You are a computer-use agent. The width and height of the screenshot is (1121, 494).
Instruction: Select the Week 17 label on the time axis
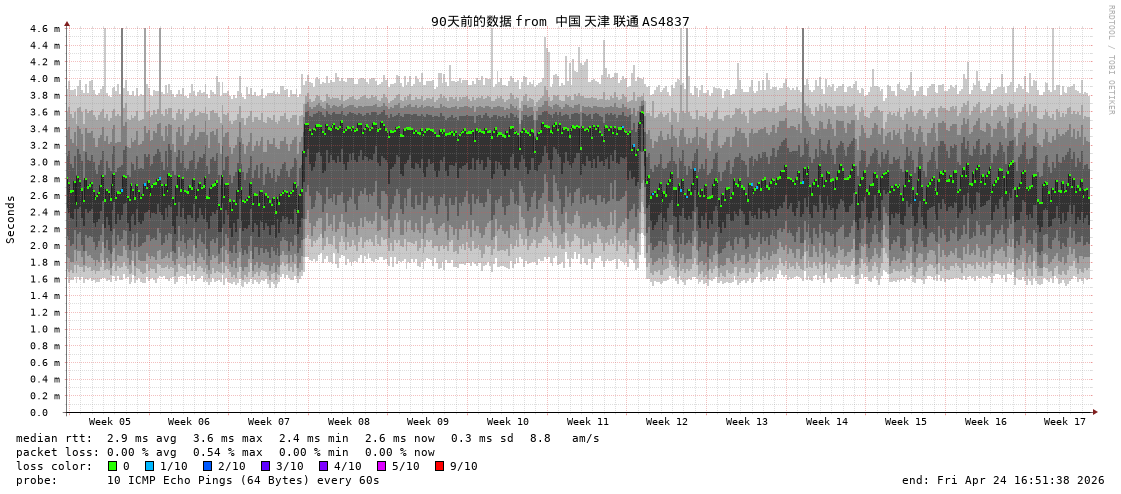coord(1064,422)
